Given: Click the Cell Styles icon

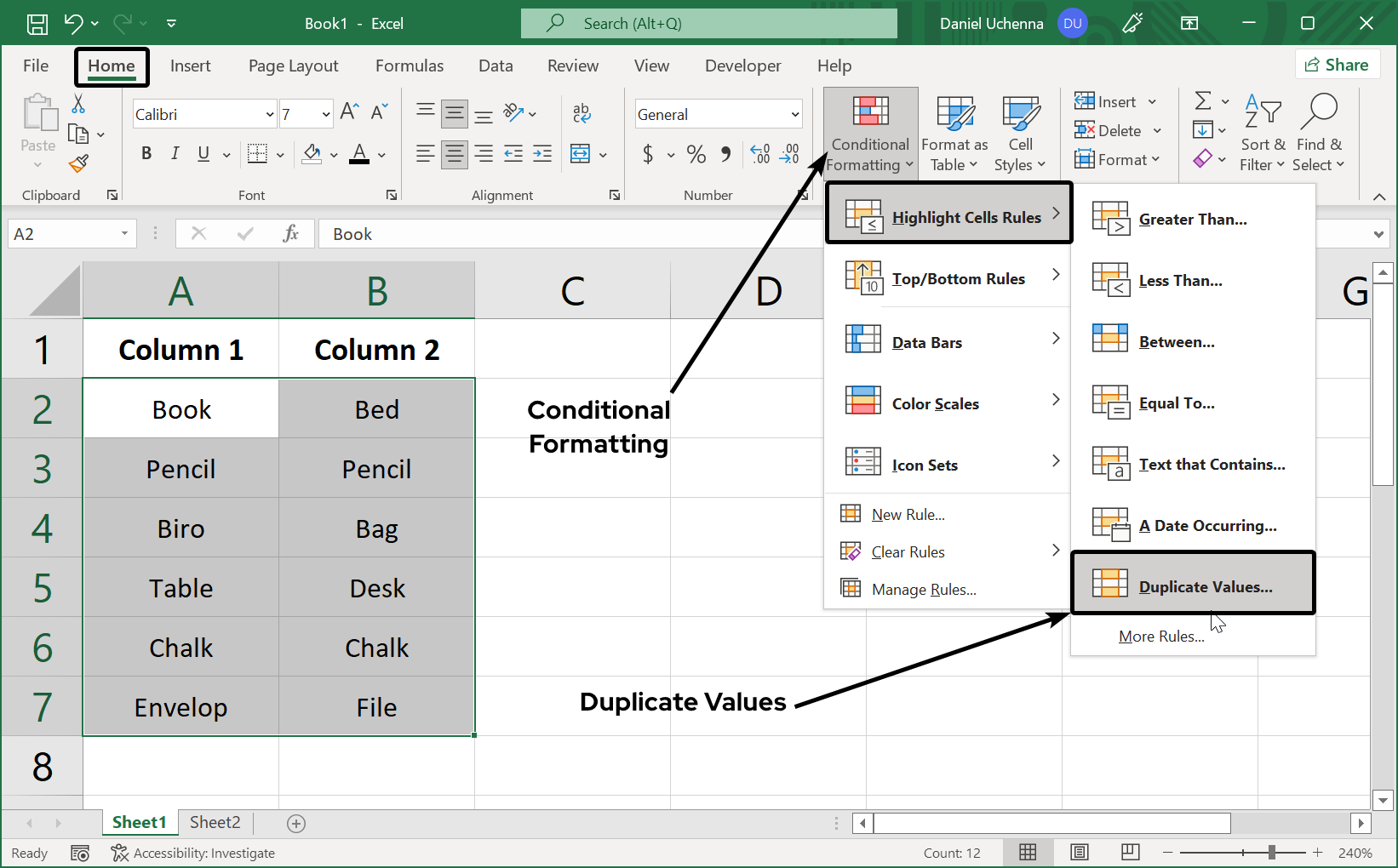Looking at the screenshot, I should click(1020, 132).
